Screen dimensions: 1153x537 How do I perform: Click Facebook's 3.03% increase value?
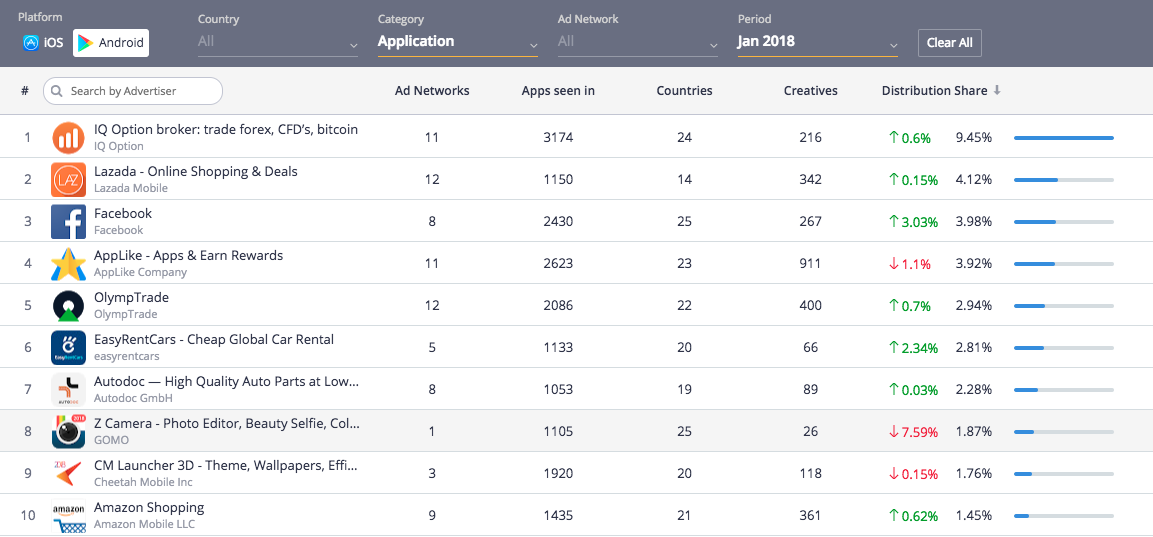pyautogui.click(x=913, y=221)
